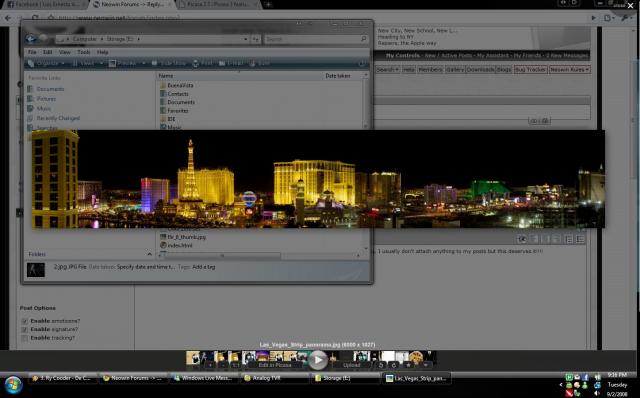Click the Las Vegas Strip panorama image
This screenshot has width=640, height=398.
pos(318,179)
